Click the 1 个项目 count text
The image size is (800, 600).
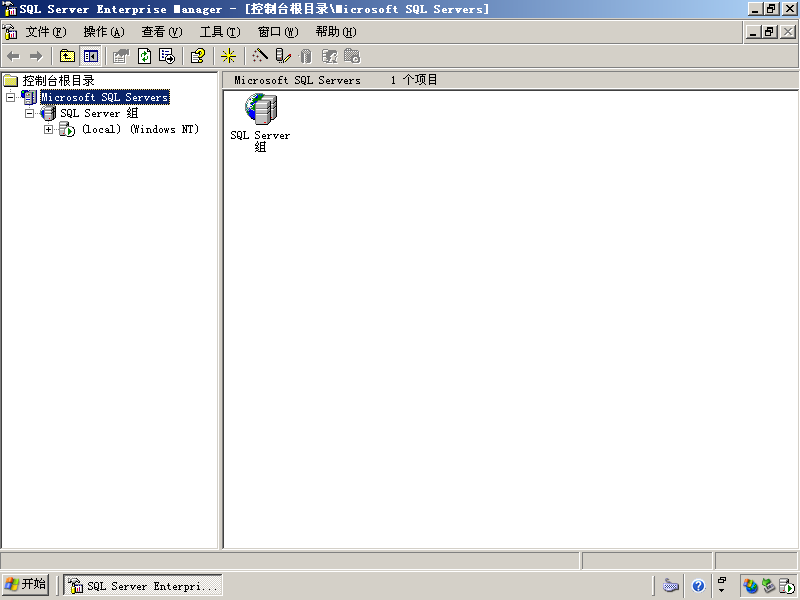coord(414,80)
